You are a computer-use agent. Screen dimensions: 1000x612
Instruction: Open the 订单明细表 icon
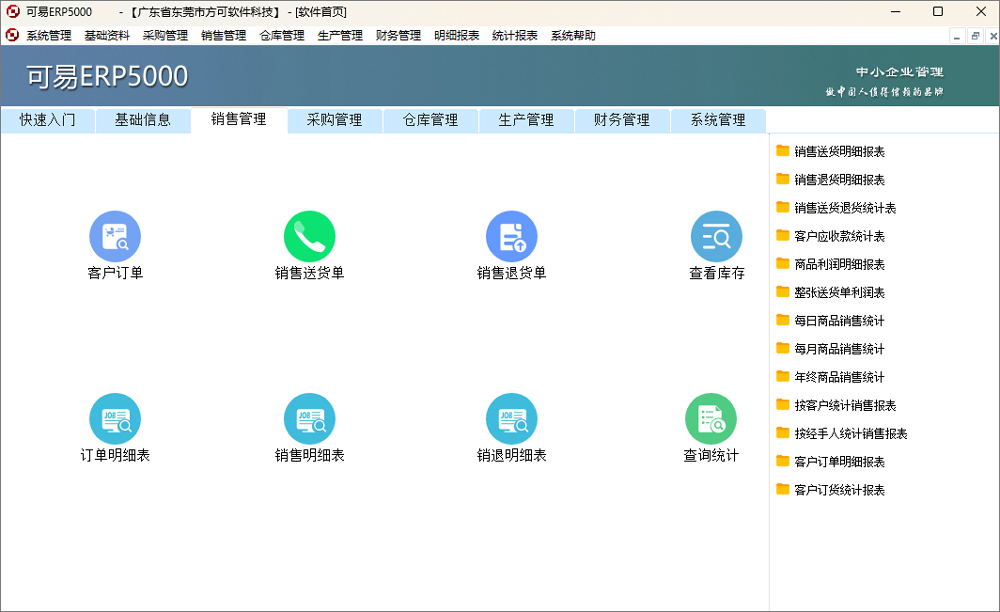115,419
